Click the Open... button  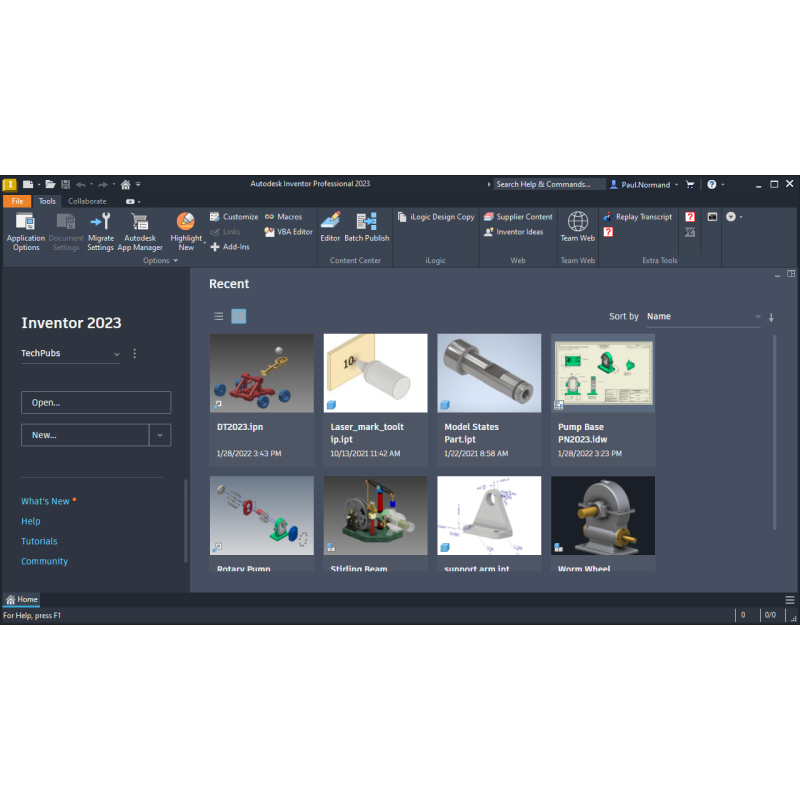pos(96,403)
